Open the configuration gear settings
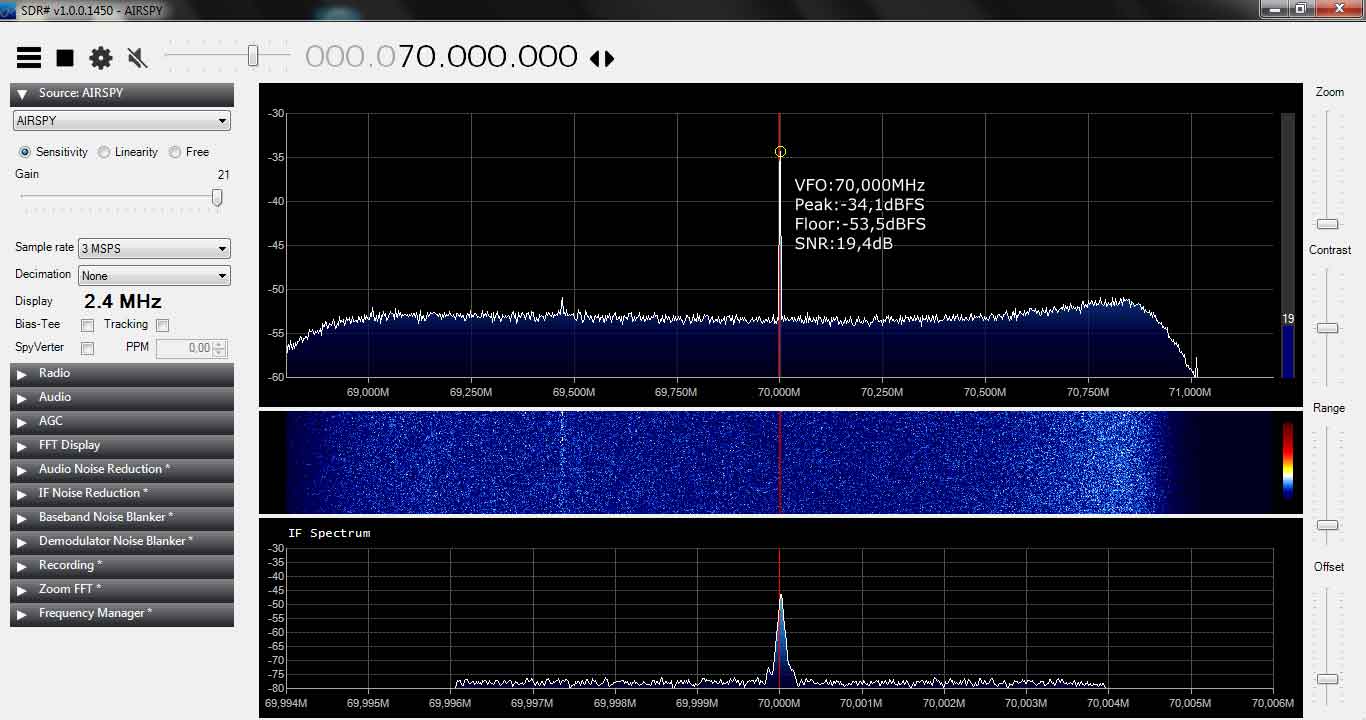This screenshot has height=720, width=1366. [101, 58]
